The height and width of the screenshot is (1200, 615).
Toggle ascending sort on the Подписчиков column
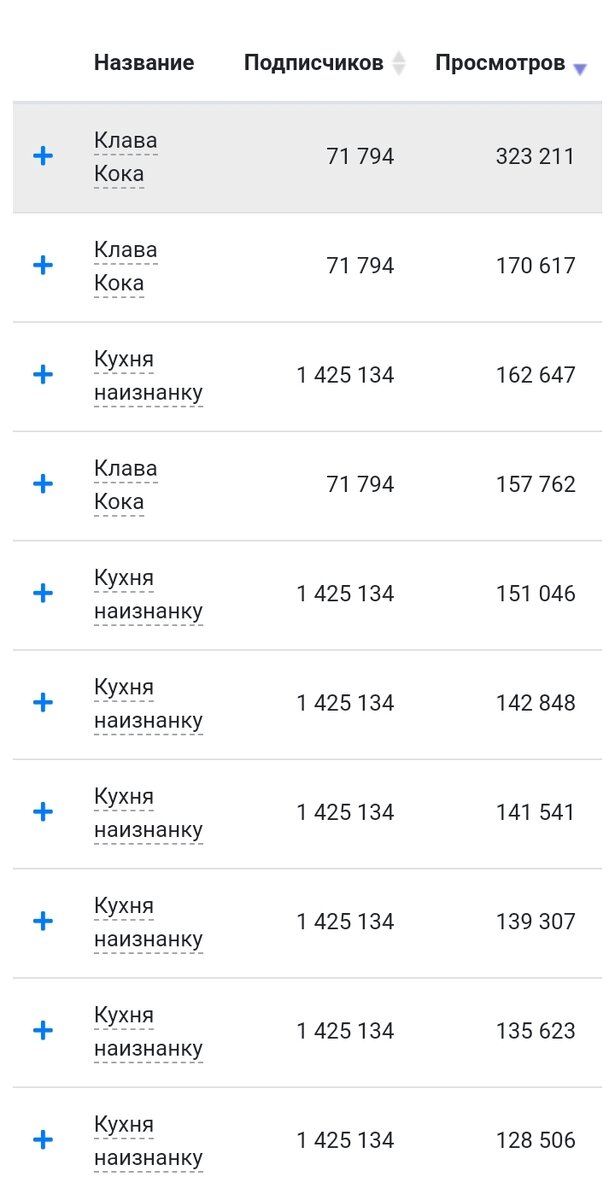click(x=399, y=56)
